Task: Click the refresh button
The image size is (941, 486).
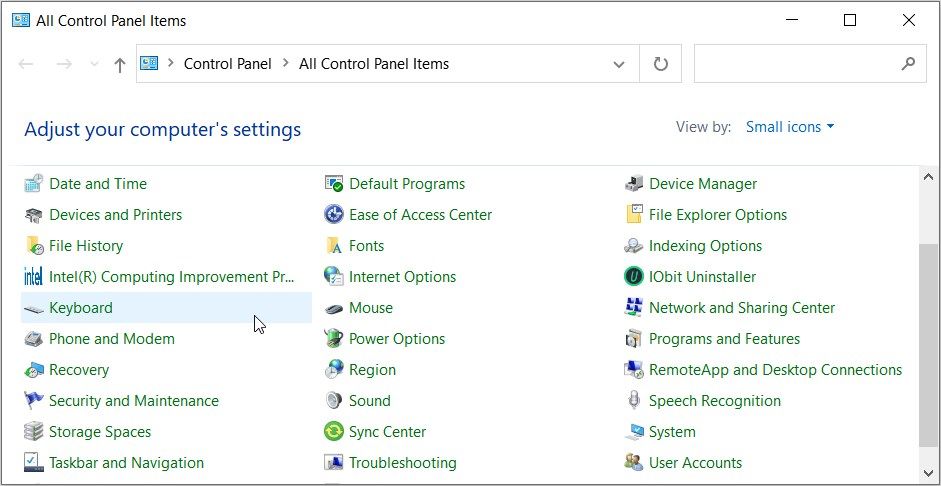Action: pyautogui.click(x=660, y=64)
